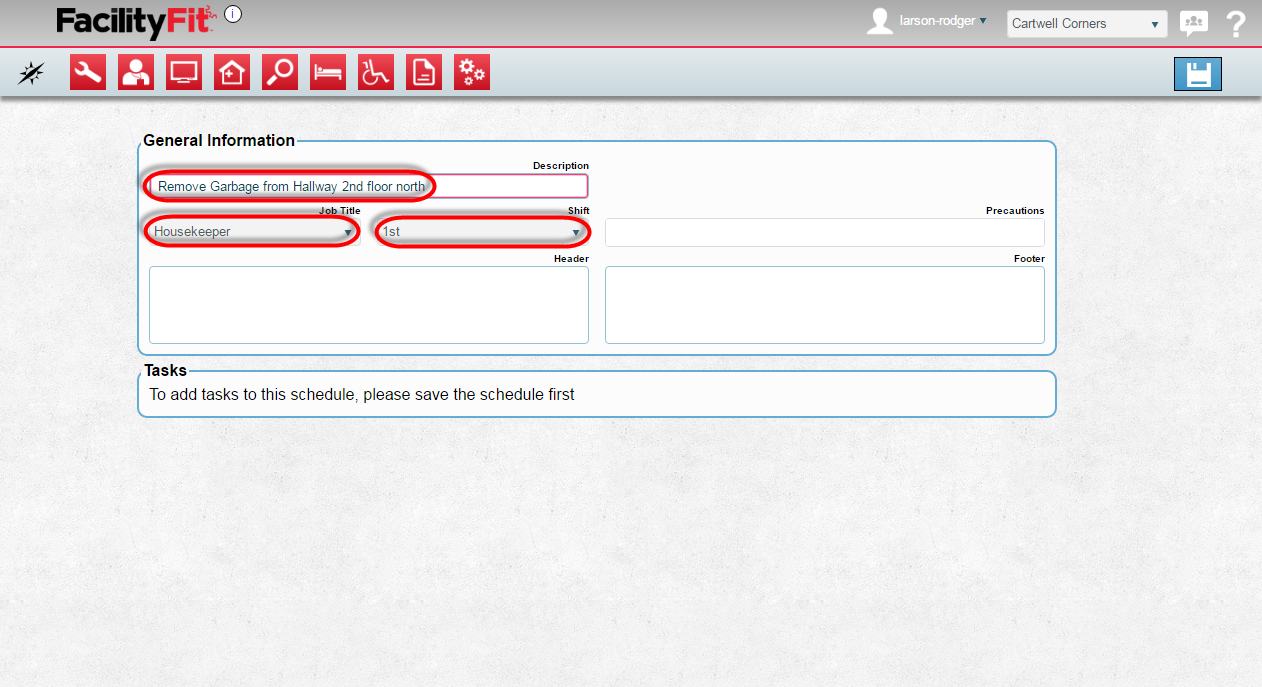The height and width of the screenshot is (687, 1262).
Task: Click the red wrench maintenance icon
Action: pyautogui.click(x=88, y=72)
